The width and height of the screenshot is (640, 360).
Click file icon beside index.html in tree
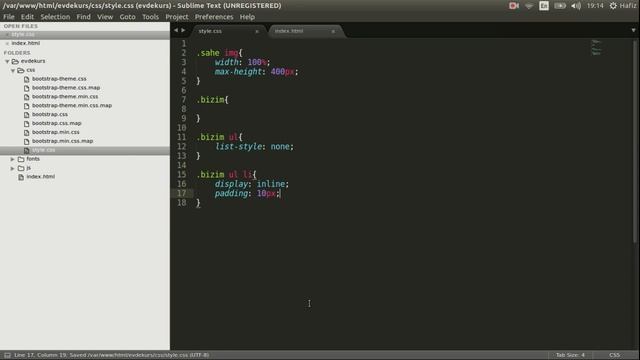pyautogui.click(x=21, y=177)
